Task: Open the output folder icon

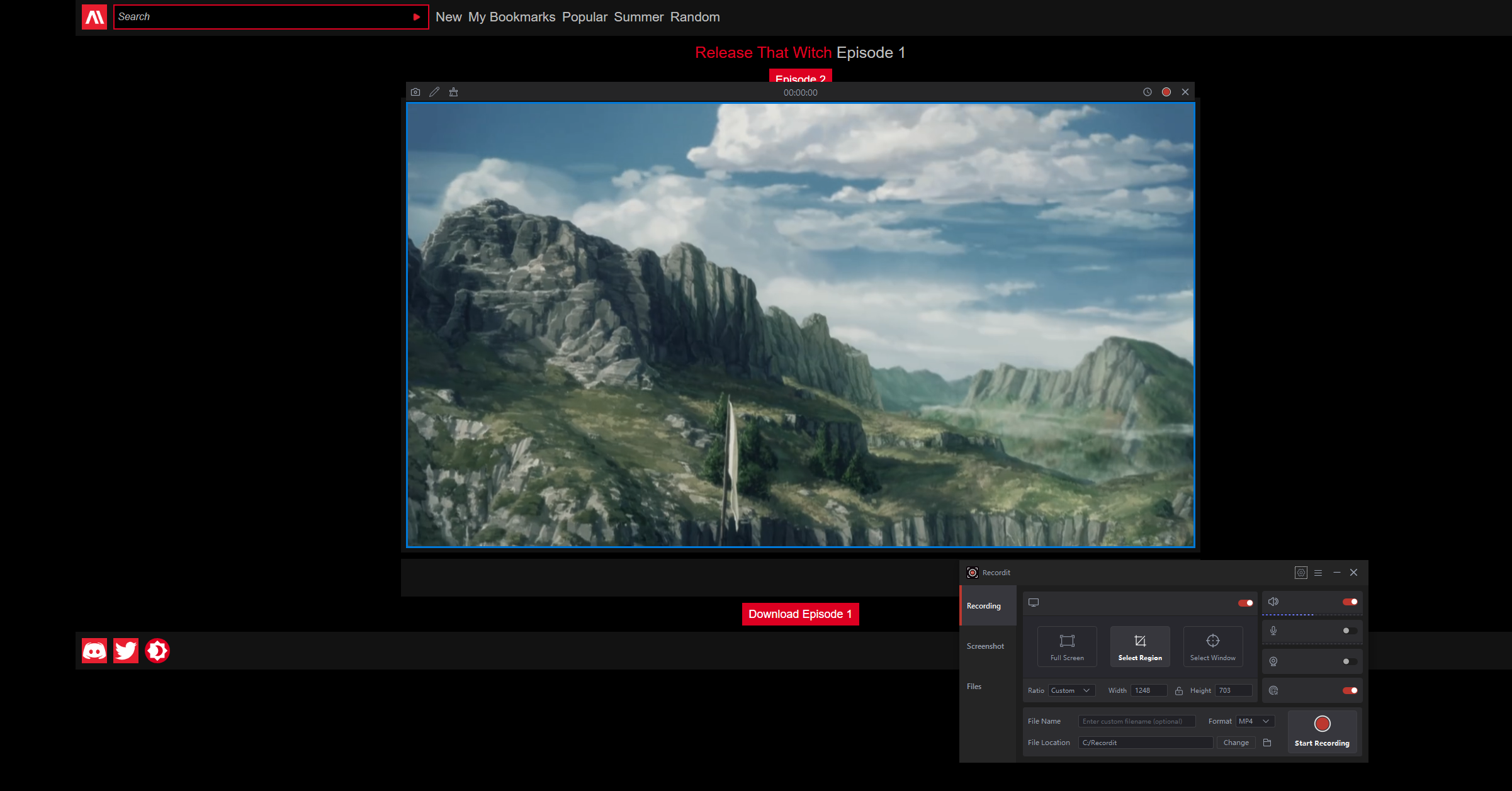Action: point(1267,743)
